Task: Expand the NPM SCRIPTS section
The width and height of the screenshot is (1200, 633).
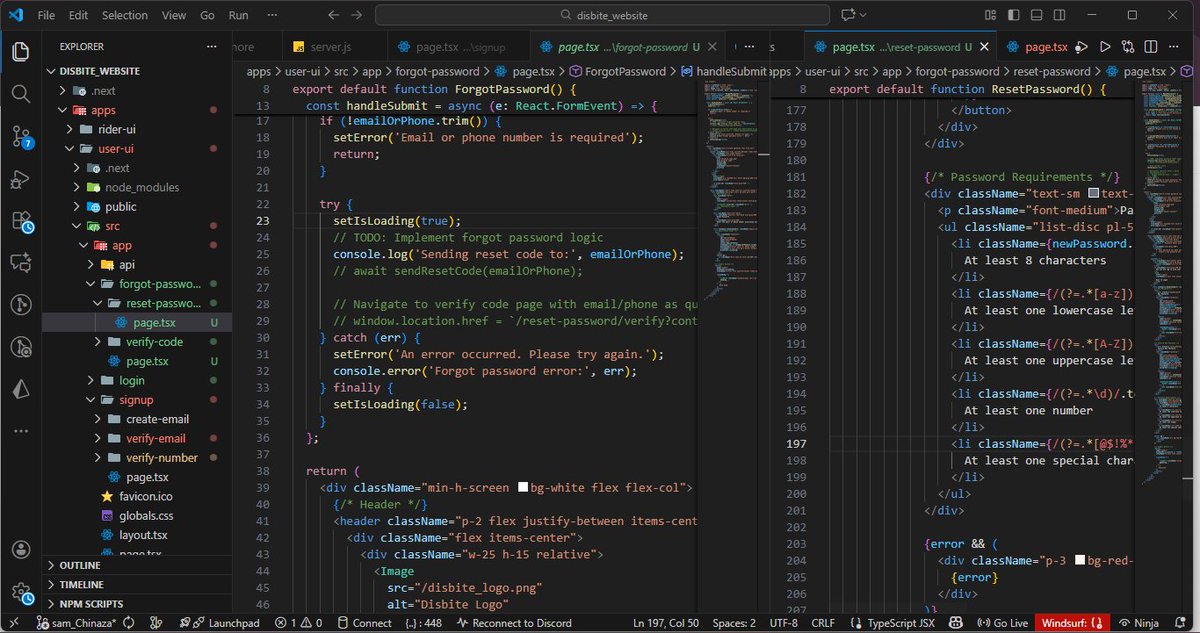Action: point(137,603)
